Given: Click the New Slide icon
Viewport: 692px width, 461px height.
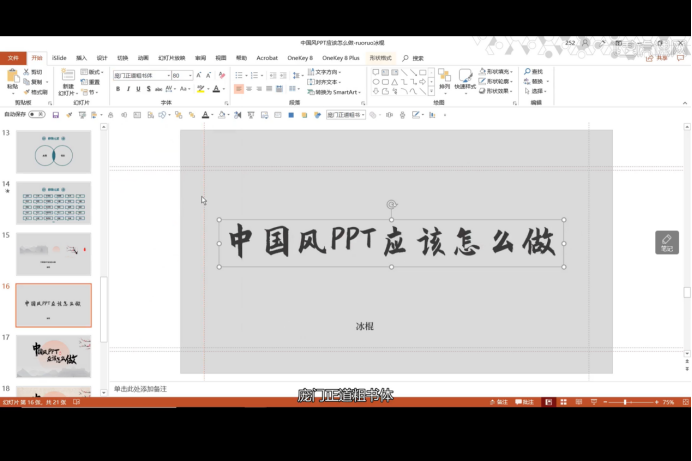Looking at the screenshot, I should (68, 75).
